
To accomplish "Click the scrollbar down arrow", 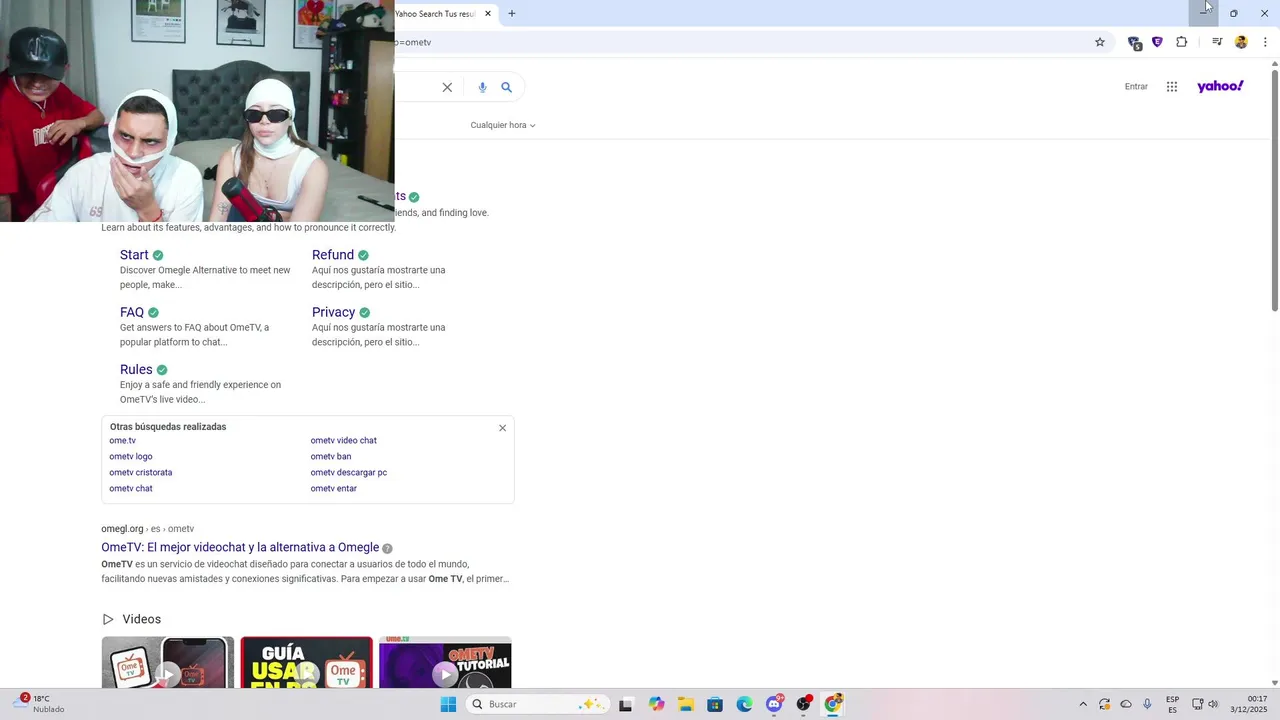I will (1275, 683).
